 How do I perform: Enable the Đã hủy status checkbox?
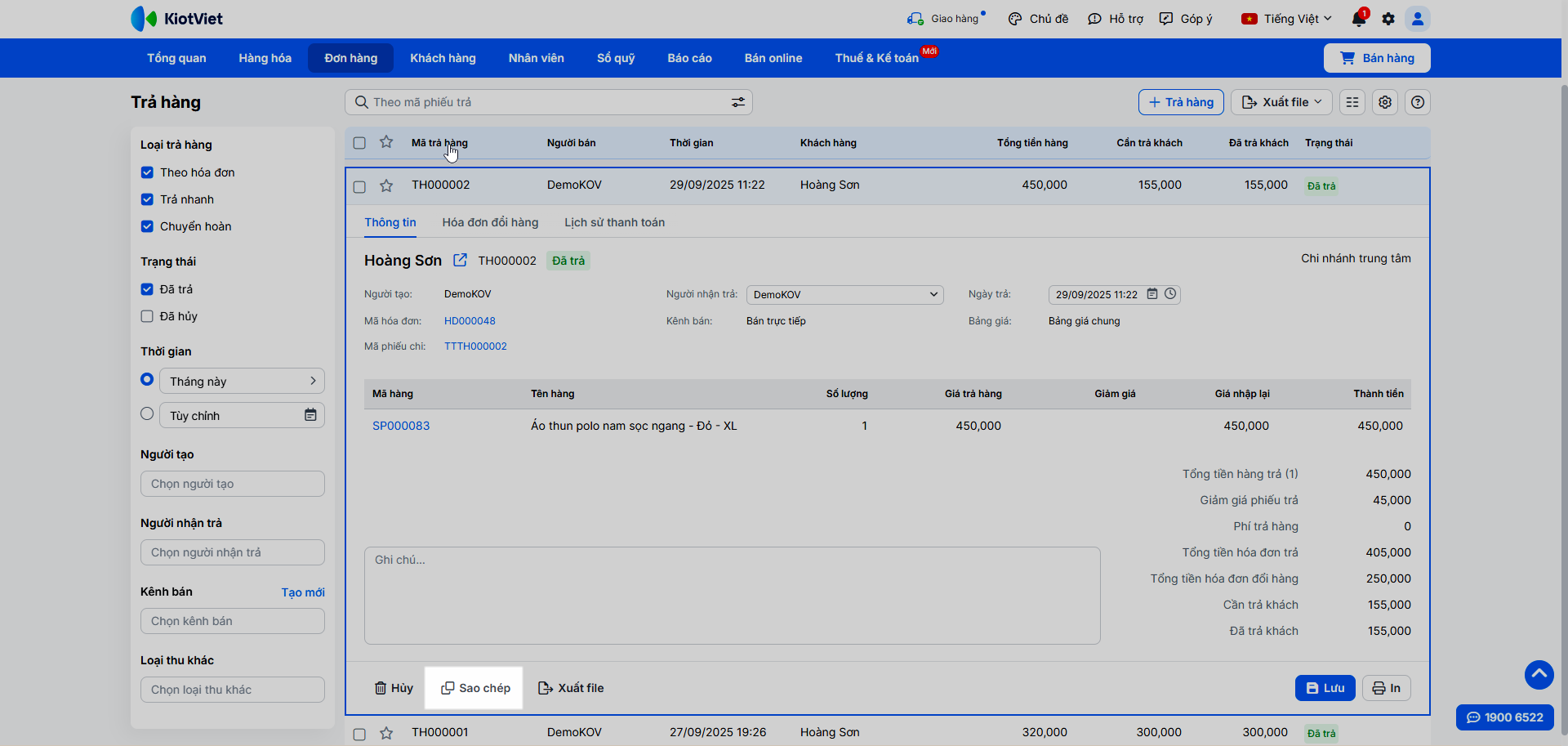click(x=147, y=316)
